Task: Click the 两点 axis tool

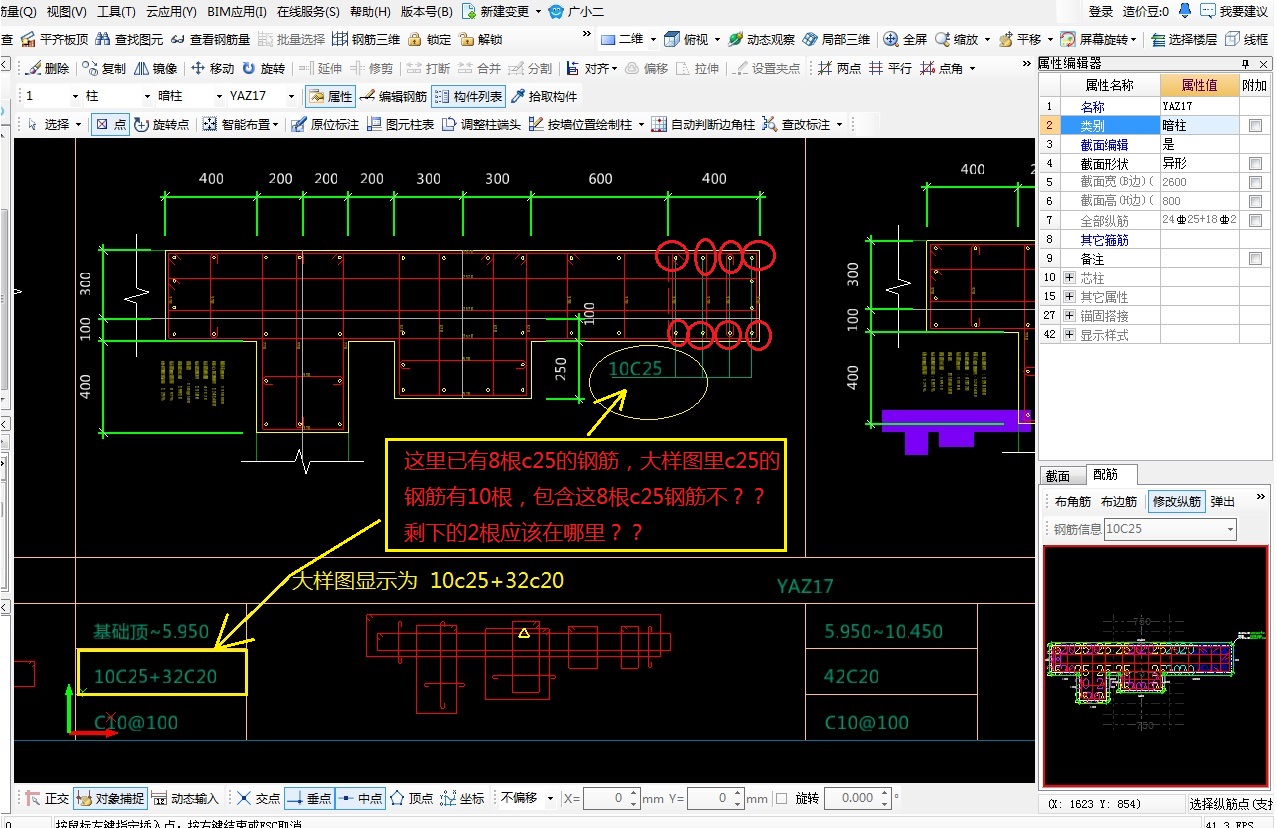Action: point(838,68)
